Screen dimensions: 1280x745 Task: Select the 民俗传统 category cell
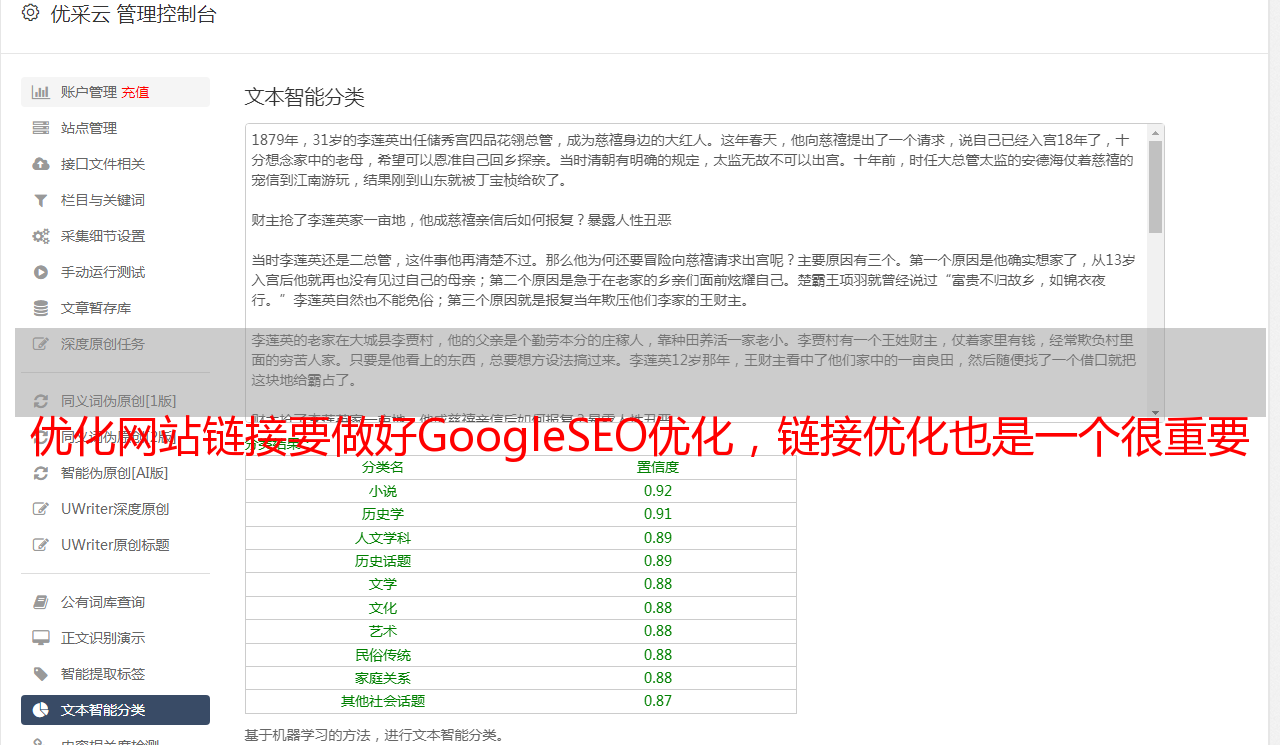383,655
